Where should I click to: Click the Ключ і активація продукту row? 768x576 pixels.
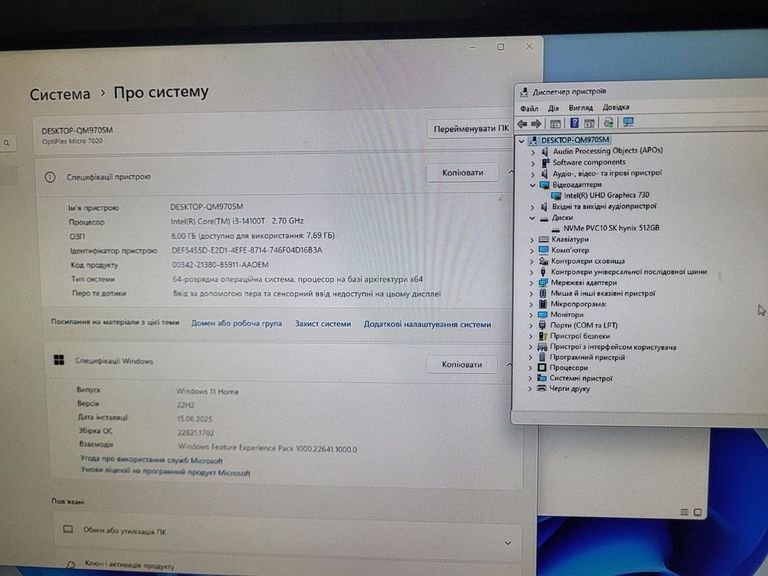click(x=289, y=563)
